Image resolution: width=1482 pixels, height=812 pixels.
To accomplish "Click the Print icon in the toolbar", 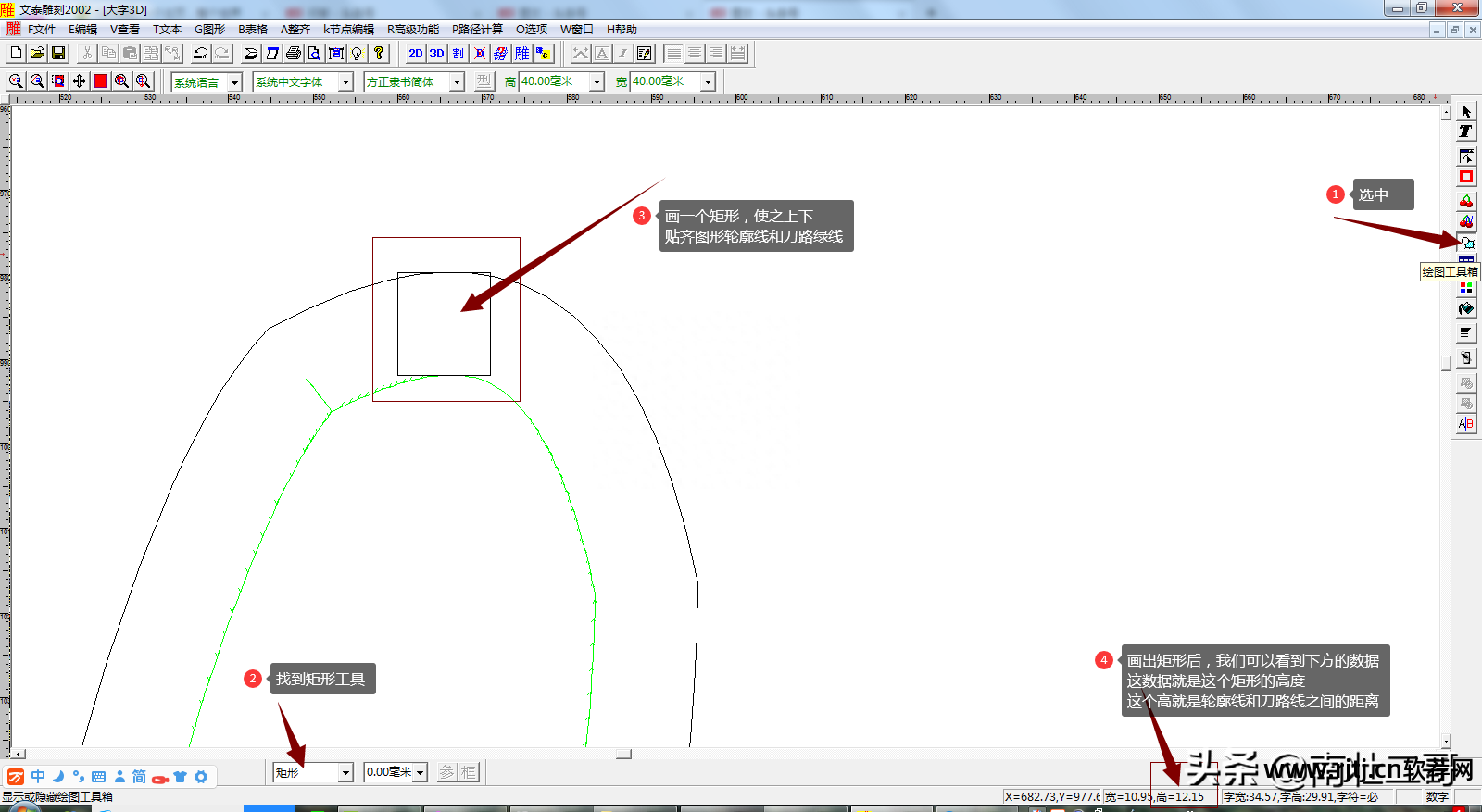I will tap(294, 54).
